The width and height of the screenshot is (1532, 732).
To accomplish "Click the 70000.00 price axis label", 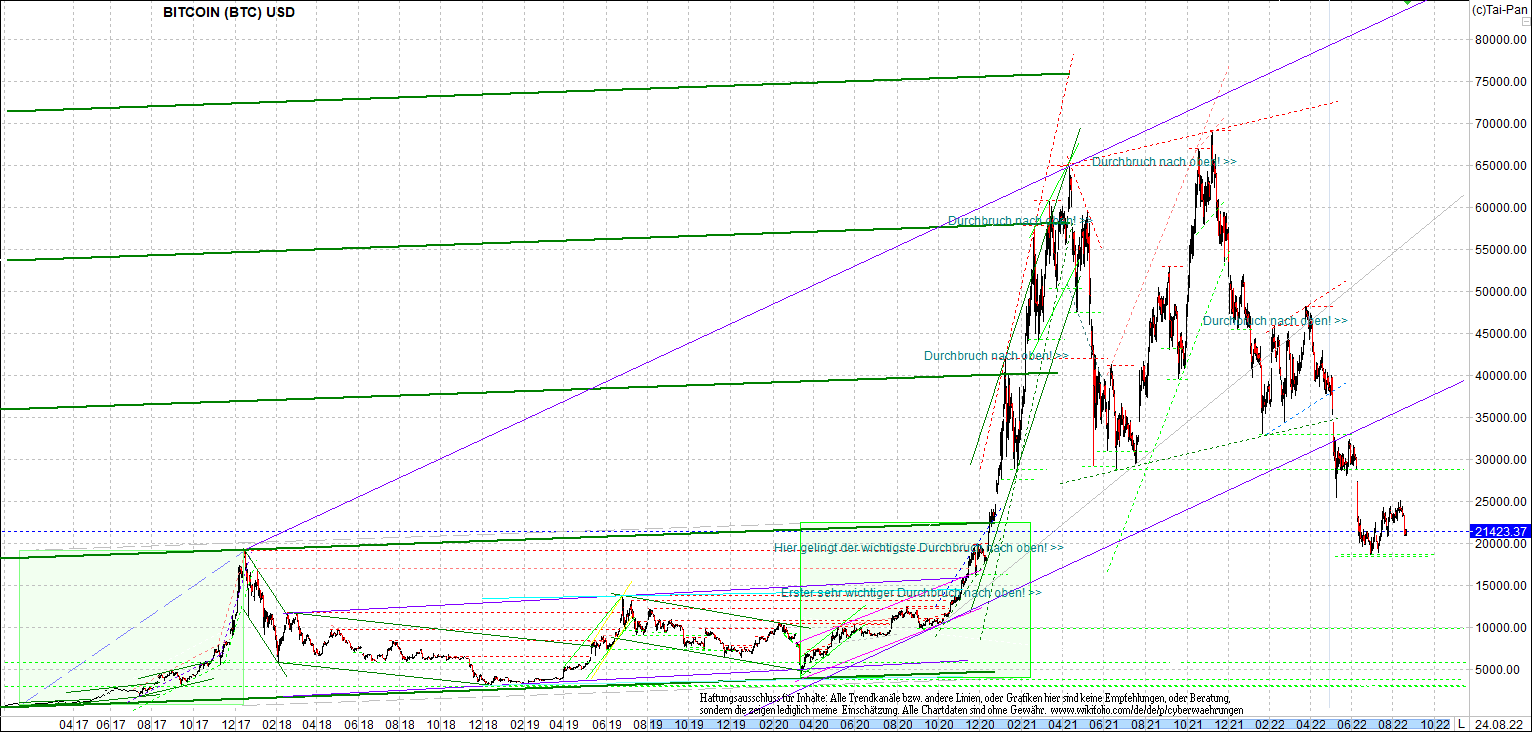I will pyautogui.click(x=1502, y=124).
